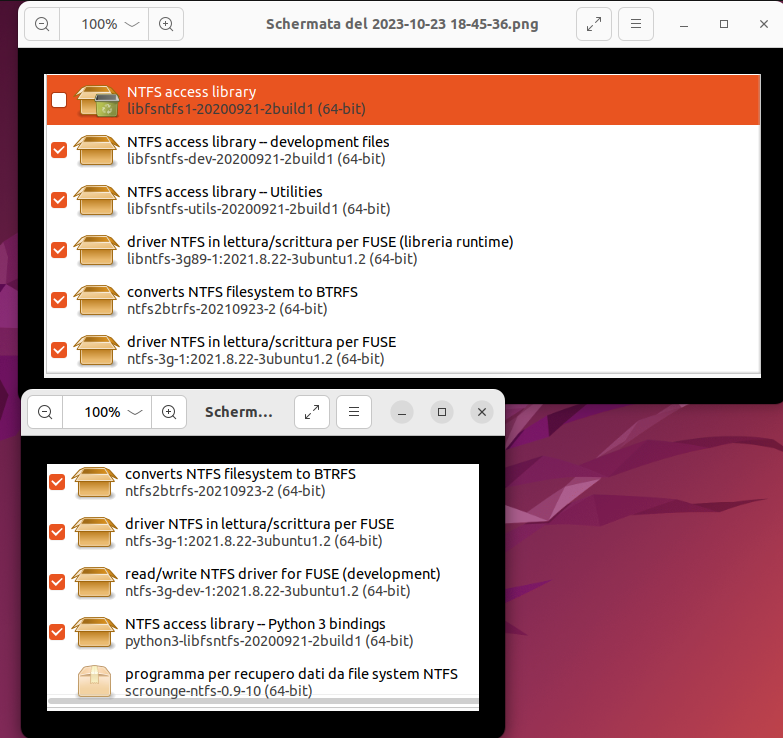Uncheck the libfsntfs-utils Utilities checkbox
The width and height of the screenshot is (783, 738).
tap(59, 200)
